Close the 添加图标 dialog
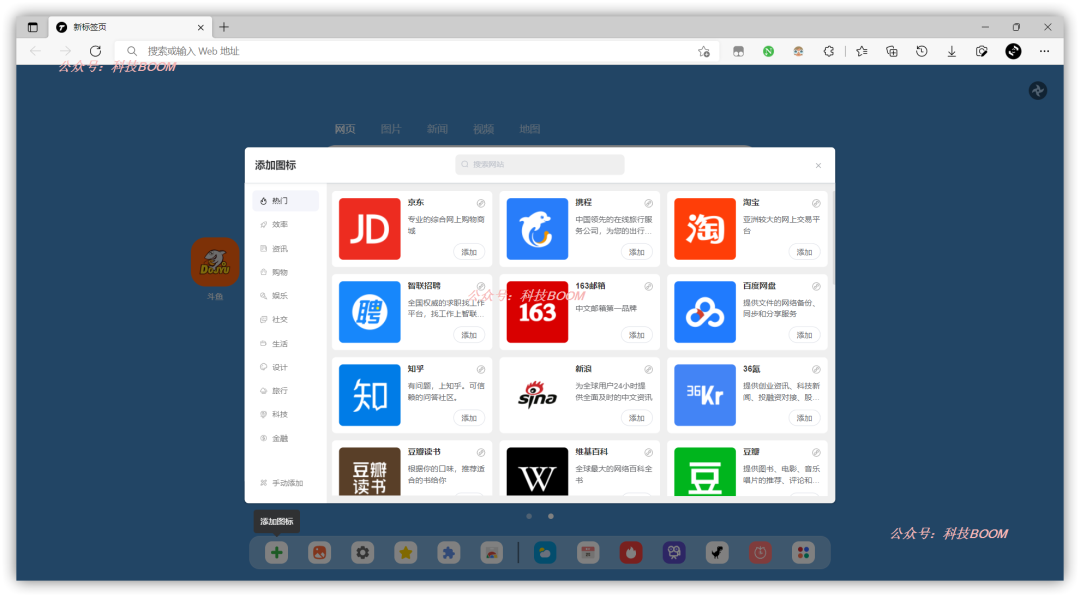This screenshot has width=1080, height=597. click(818, 165)
